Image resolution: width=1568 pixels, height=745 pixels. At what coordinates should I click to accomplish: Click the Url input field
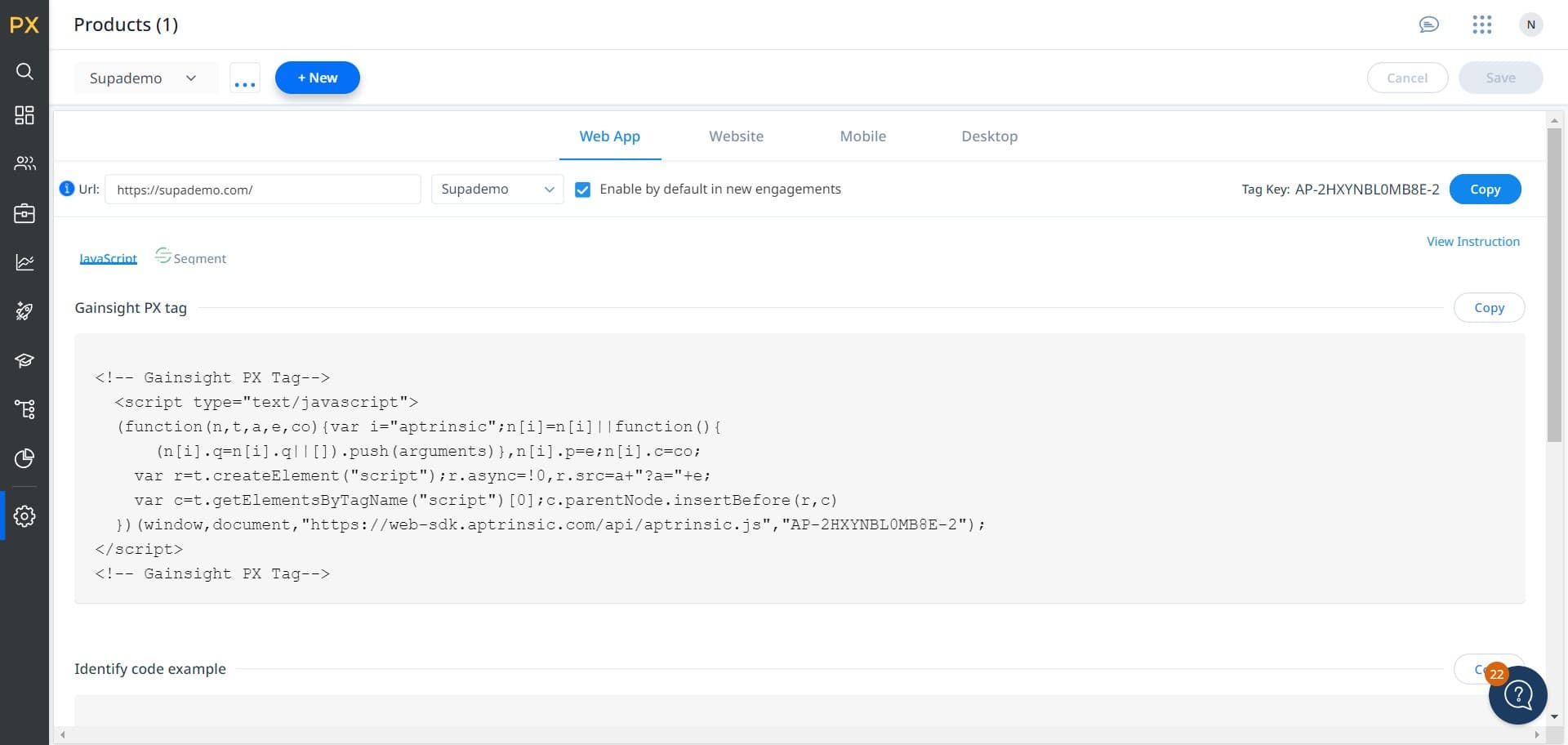(x=262, y=190)
